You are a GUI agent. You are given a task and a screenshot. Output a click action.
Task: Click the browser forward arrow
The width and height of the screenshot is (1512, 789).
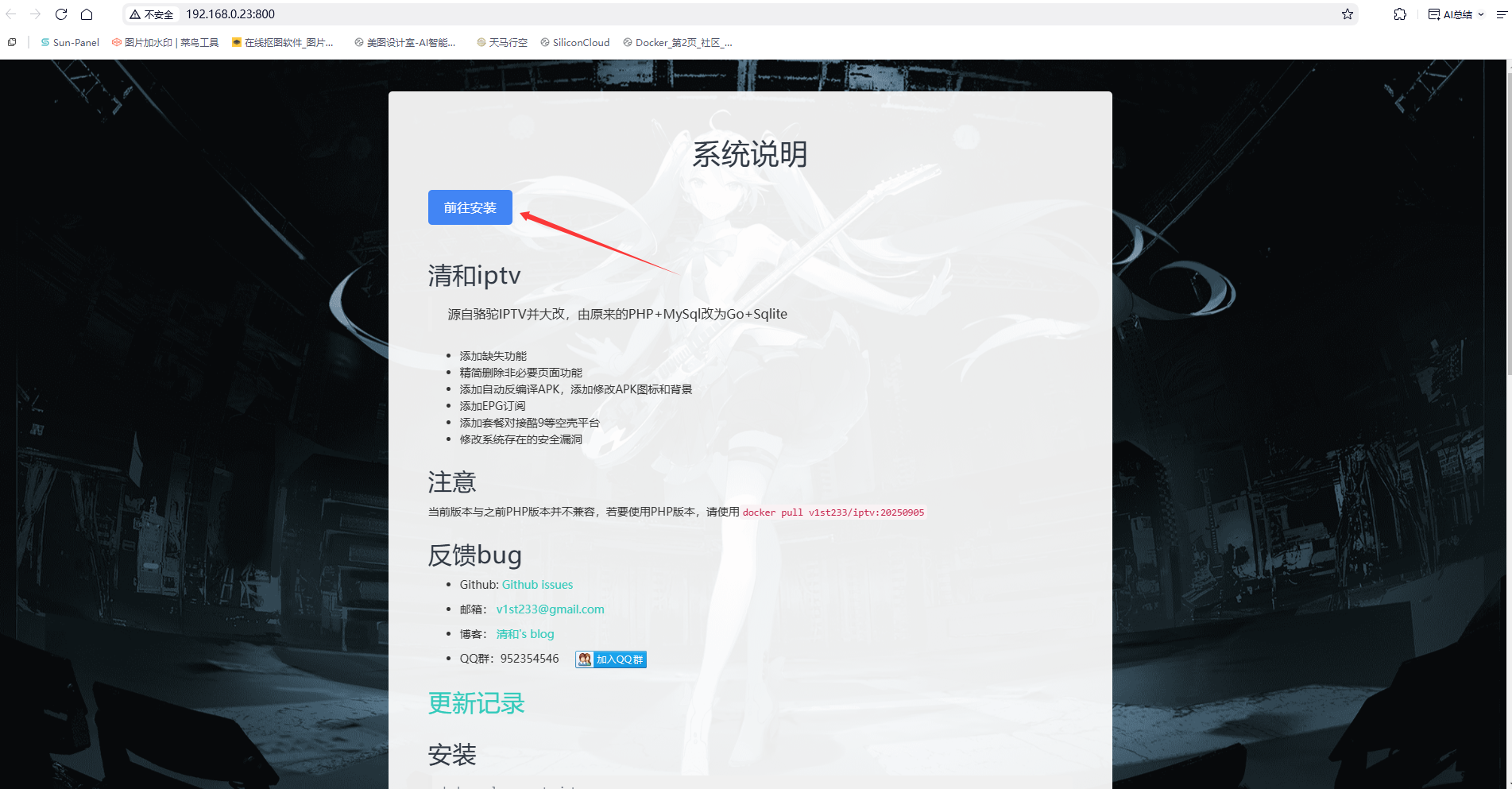point(36,14)
